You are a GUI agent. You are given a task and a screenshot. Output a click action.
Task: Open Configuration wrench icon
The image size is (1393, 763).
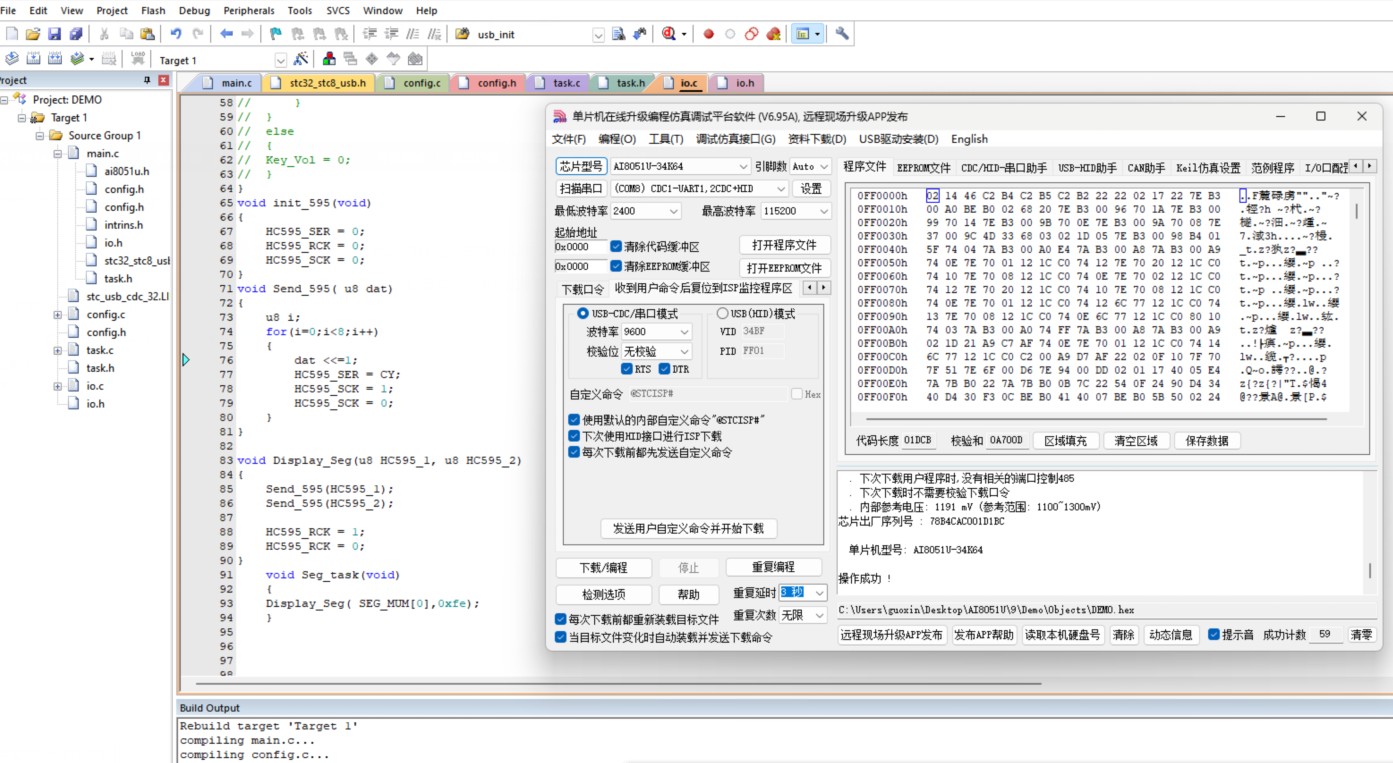[842, 34]
